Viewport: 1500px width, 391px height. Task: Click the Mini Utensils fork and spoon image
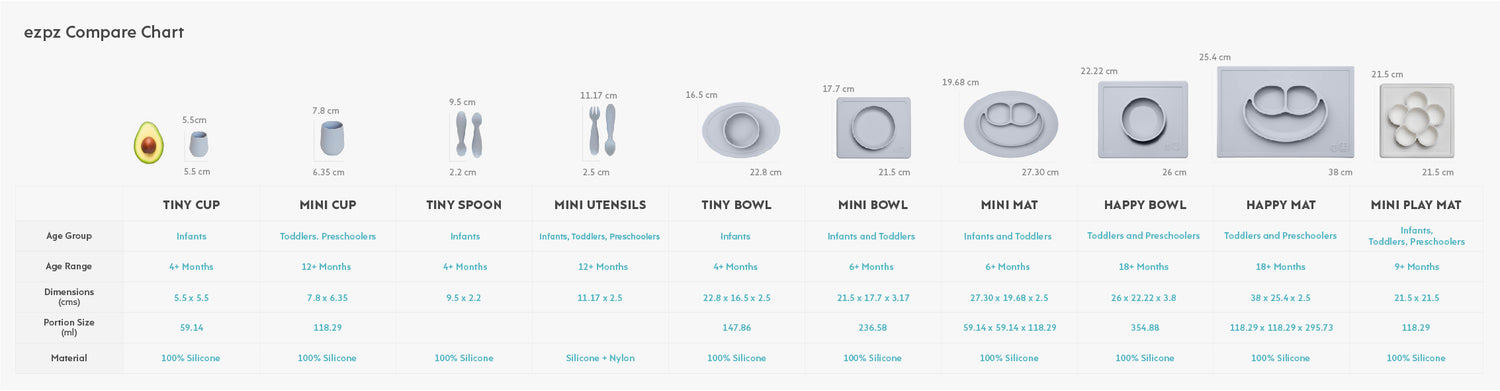601,131
